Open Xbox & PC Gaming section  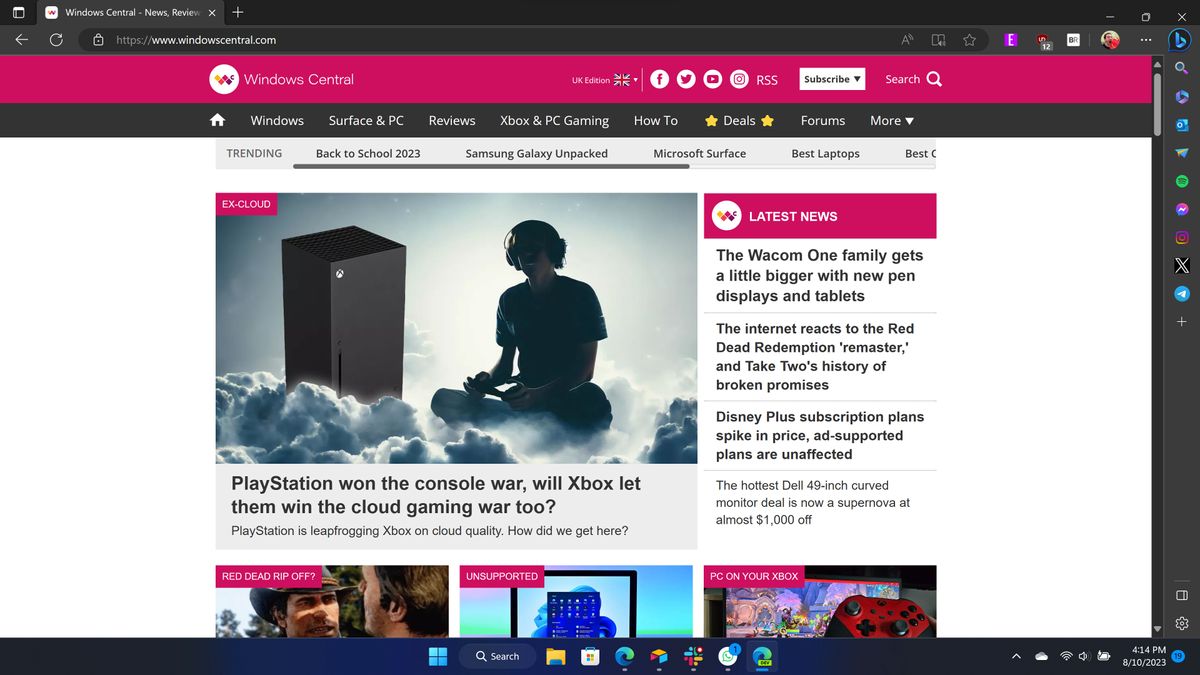(x=554, y=120)
